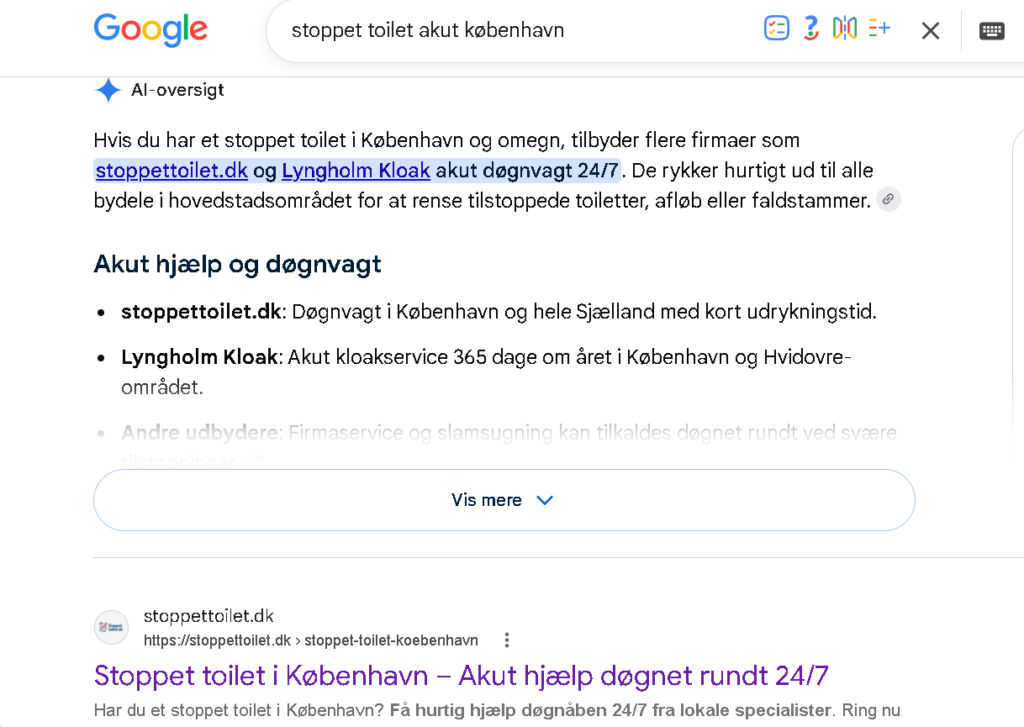
Task: Clear the search query with the X
Action: click(931, 31)
